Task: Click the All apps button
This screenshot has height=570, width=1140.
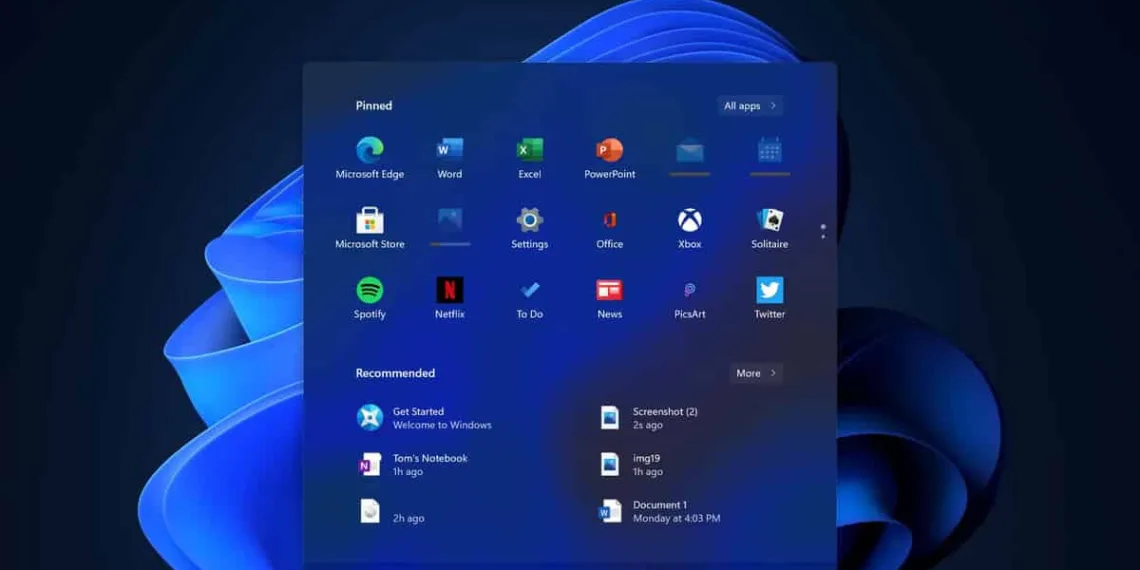Action: [750, 105]
